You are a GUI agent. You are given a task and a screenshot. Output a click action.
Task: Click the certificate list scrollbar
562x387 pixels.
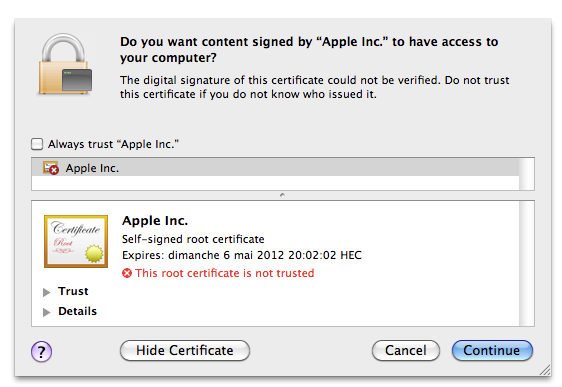[527, 174]
